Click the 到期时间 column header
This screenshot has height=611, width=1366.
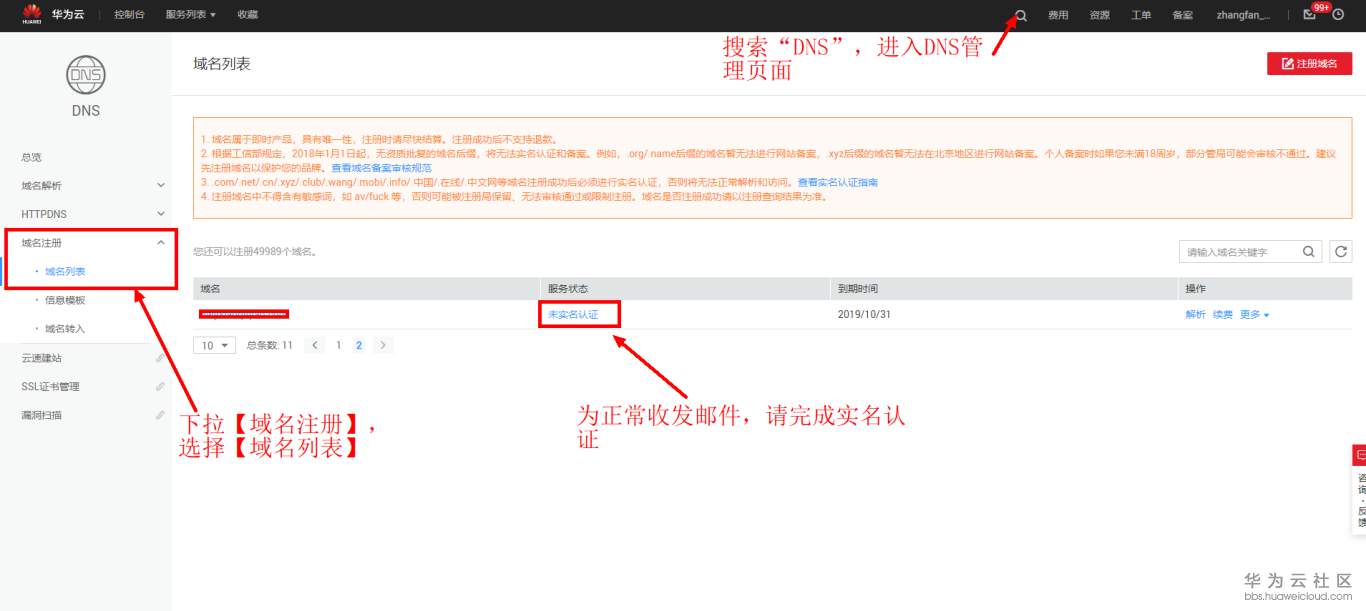coord(857,288)
